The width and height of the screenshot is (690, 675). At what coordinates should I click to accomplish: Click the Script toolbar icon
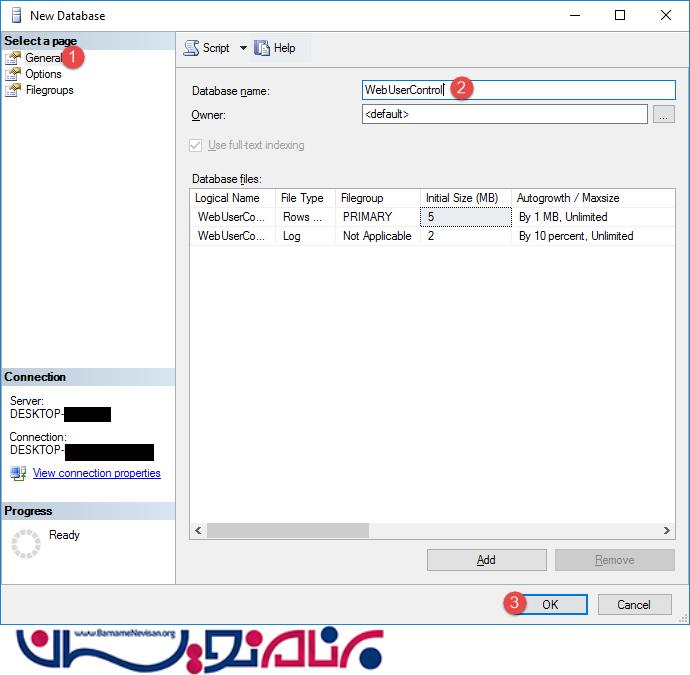[191, 48]
